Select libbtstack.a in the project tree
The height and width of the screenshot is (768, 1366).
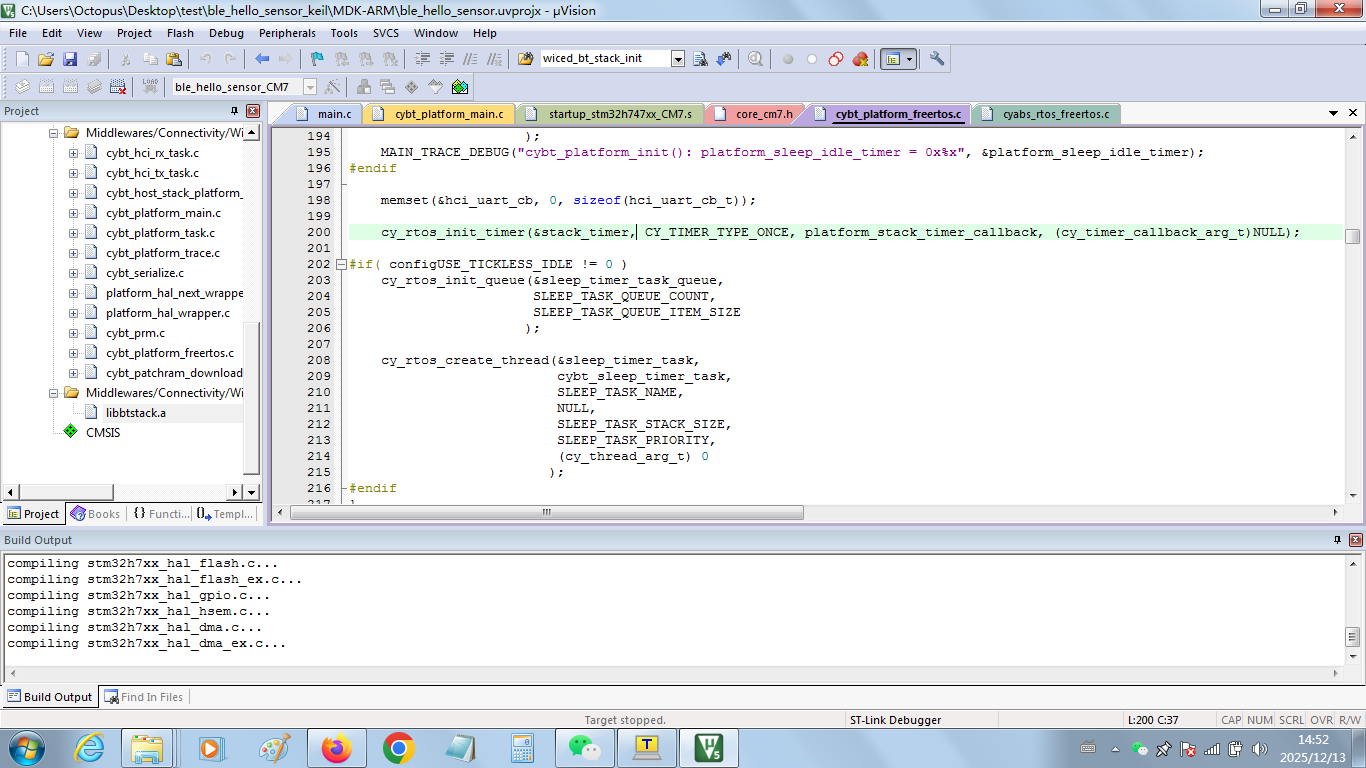136,413
